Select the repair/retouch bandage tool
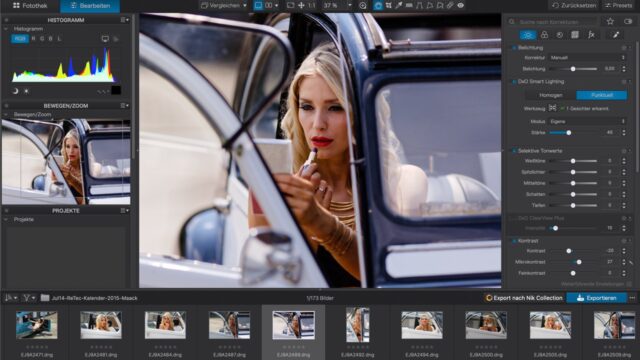This screenshot has width=640, height=360. tap(450, 6)
